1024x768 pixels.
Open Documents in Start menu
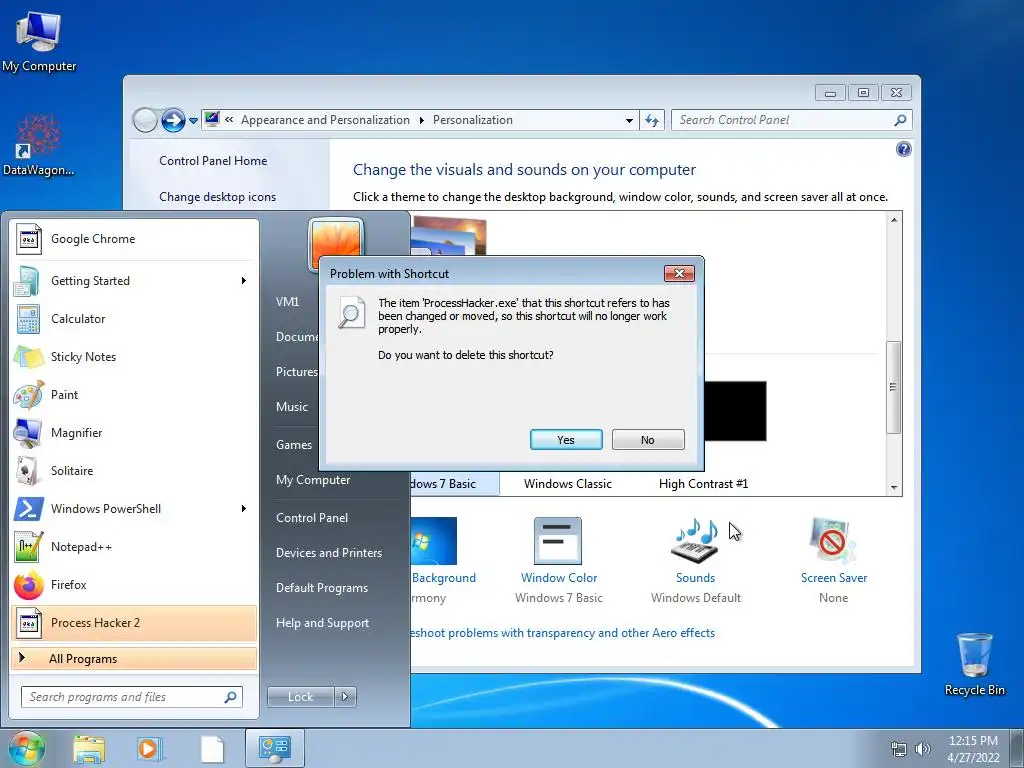pyautogui.click(x=296, y=336)
